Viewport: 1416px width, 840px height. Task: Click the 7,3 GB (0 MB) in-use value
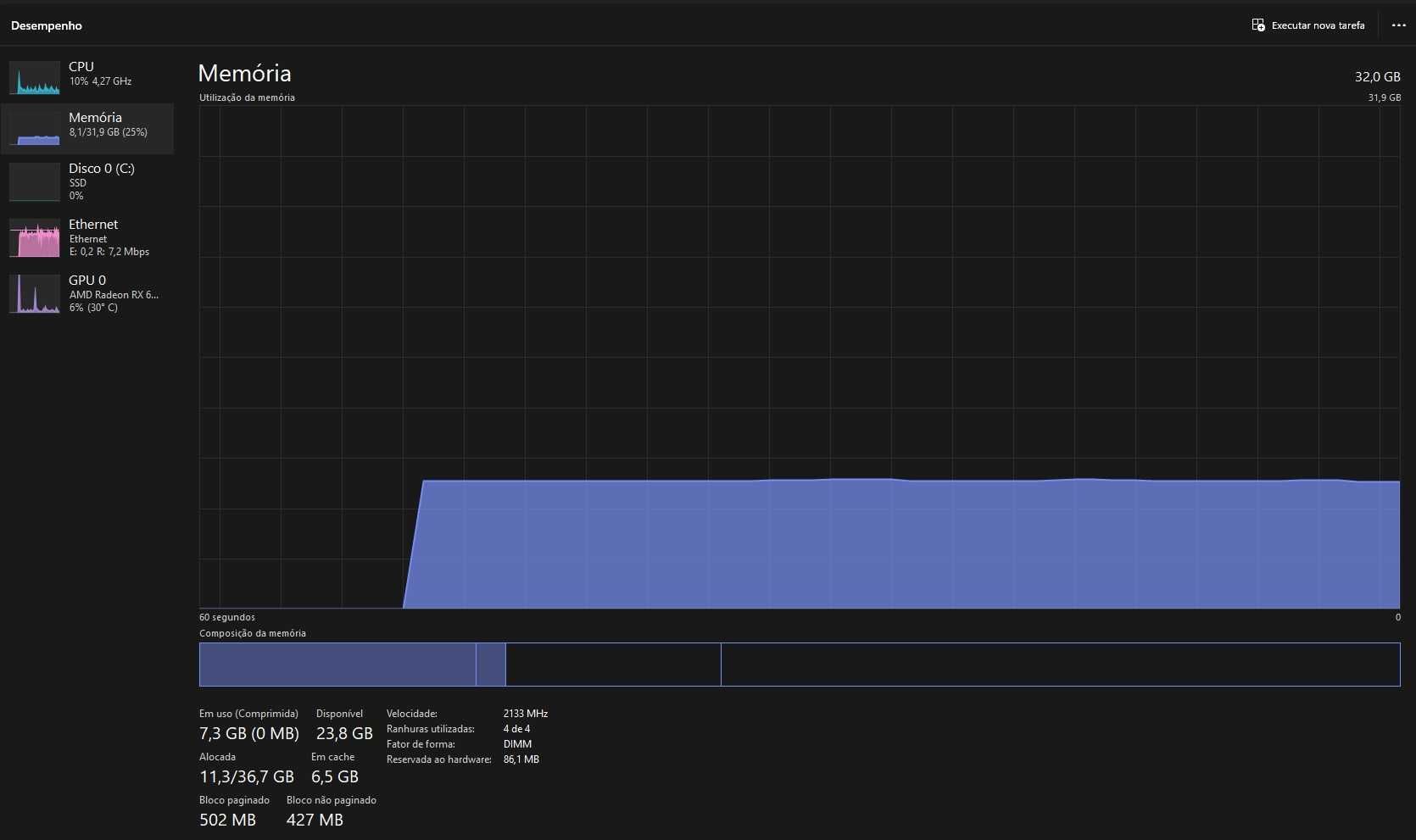(249, 733)
